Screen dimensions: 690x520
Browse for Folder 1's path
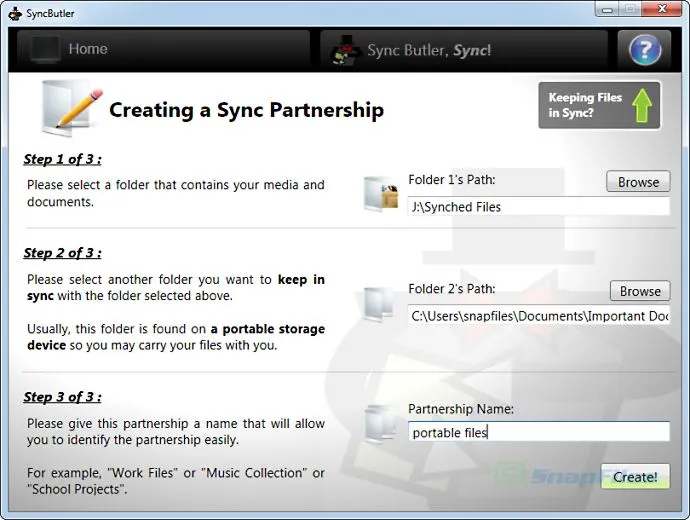tap(638, 182)
